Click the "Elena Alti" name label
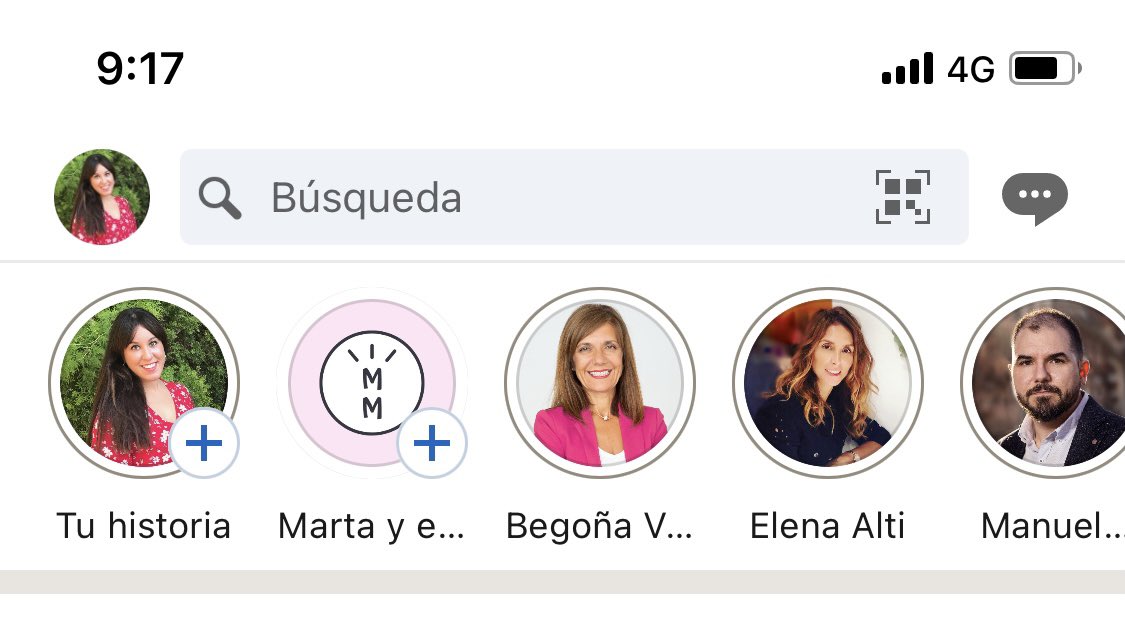The height and width of the screenshot is (625, 1125). click(827, 526)
